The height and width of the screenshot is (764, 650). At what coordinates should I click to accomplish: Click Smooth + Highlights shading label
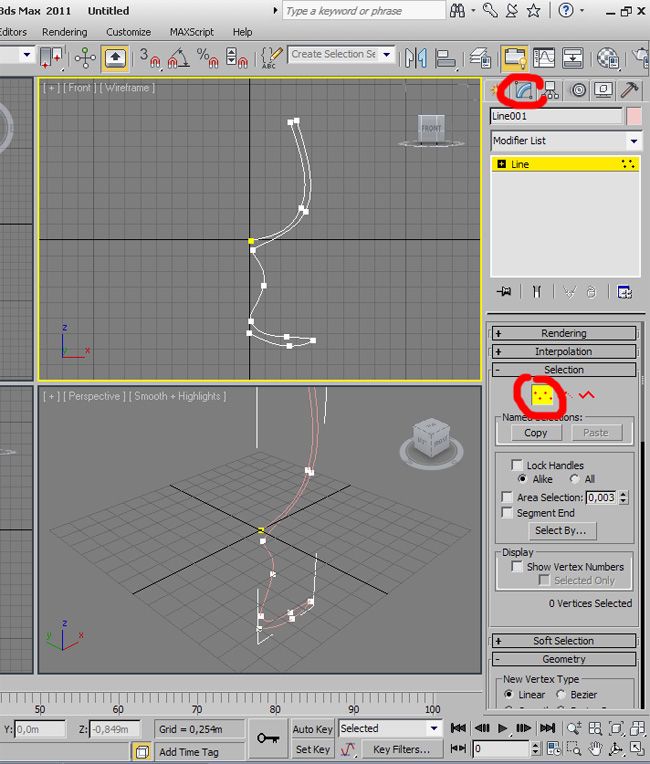coord(177,396)
